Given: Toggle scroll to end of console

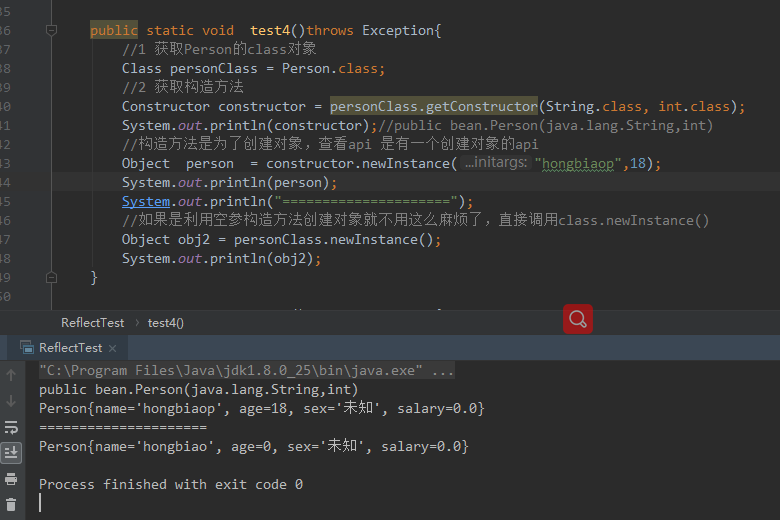Looking at the screenshot, I should click(x=11, y=453).
